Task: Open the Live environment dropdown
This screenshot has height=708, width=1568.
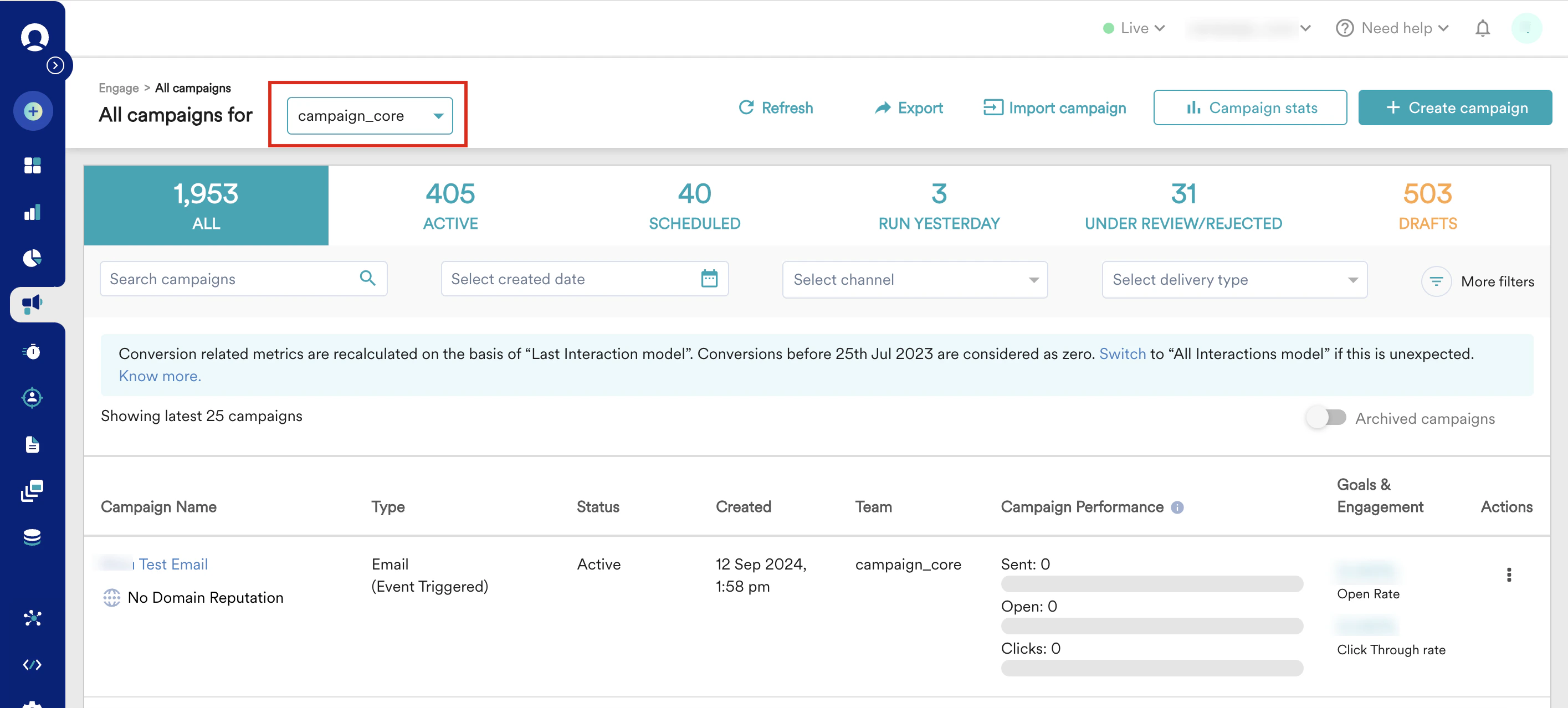Action: 1134,29
